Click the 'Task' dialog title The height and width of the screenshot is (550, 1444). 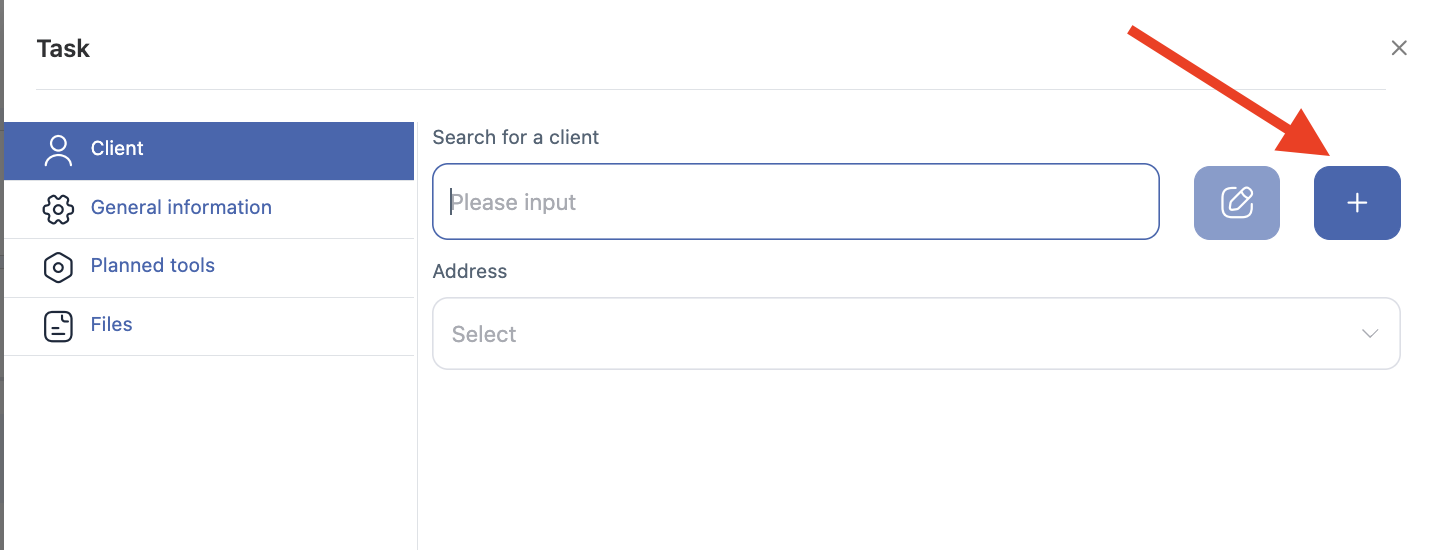(x=63, y=49)
